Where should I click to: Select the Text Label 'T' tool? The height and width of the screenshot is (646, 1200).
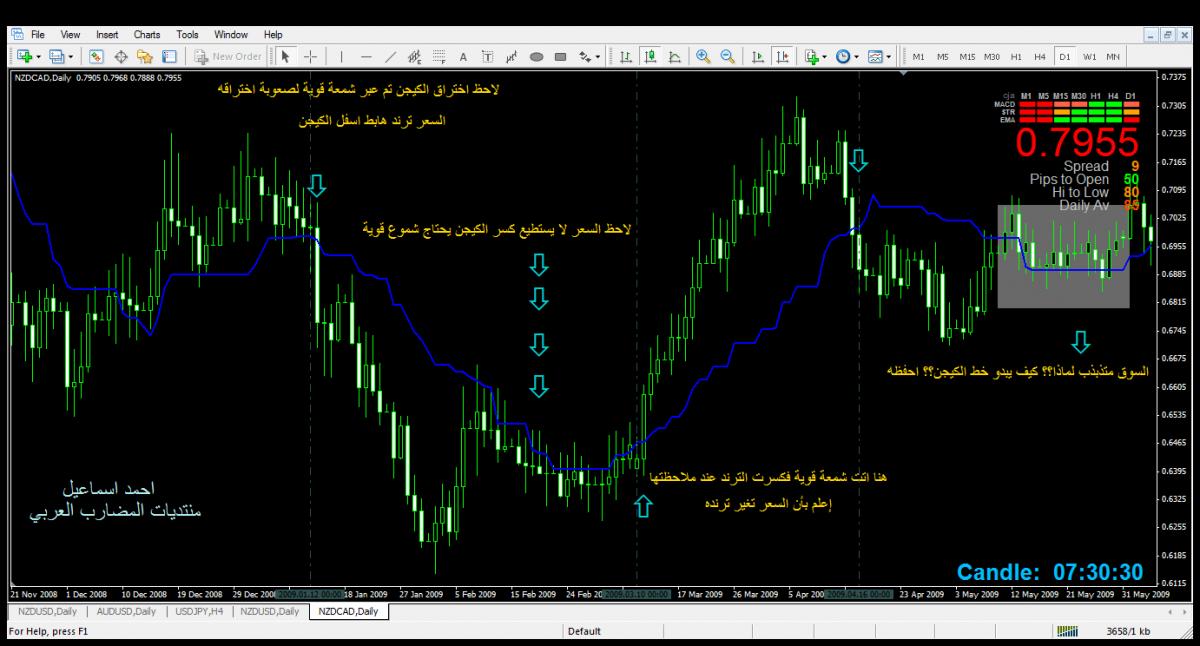[x=487, y=57]
